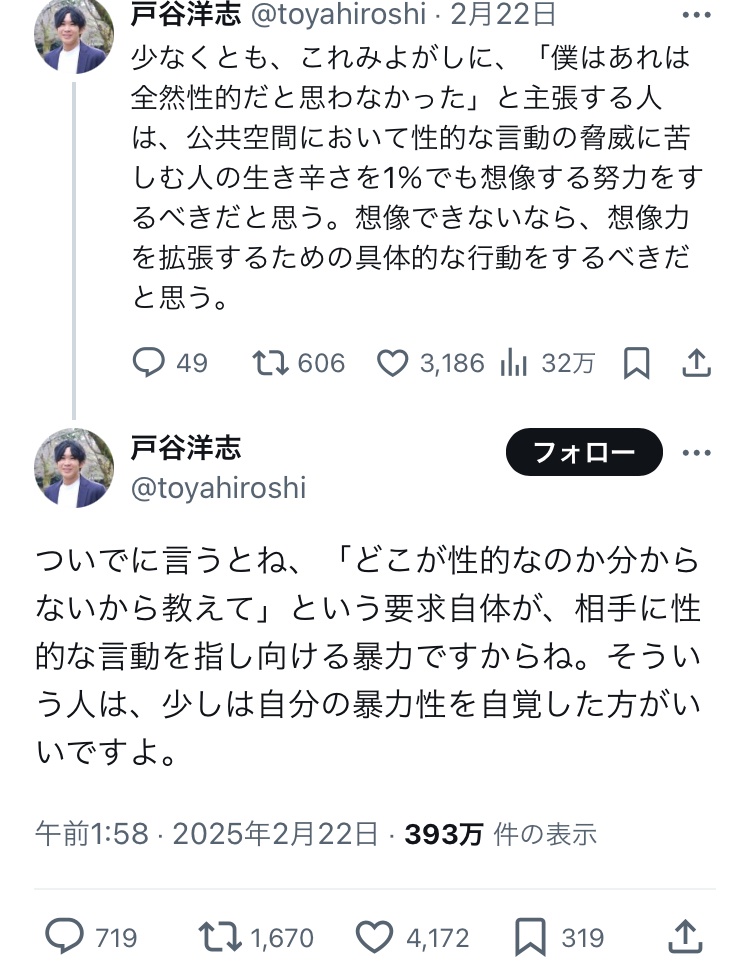Open the @toyahiroshi handle under main tweet author
The width and height of the screenshot is (750, 965).
[x=218, y=488]
